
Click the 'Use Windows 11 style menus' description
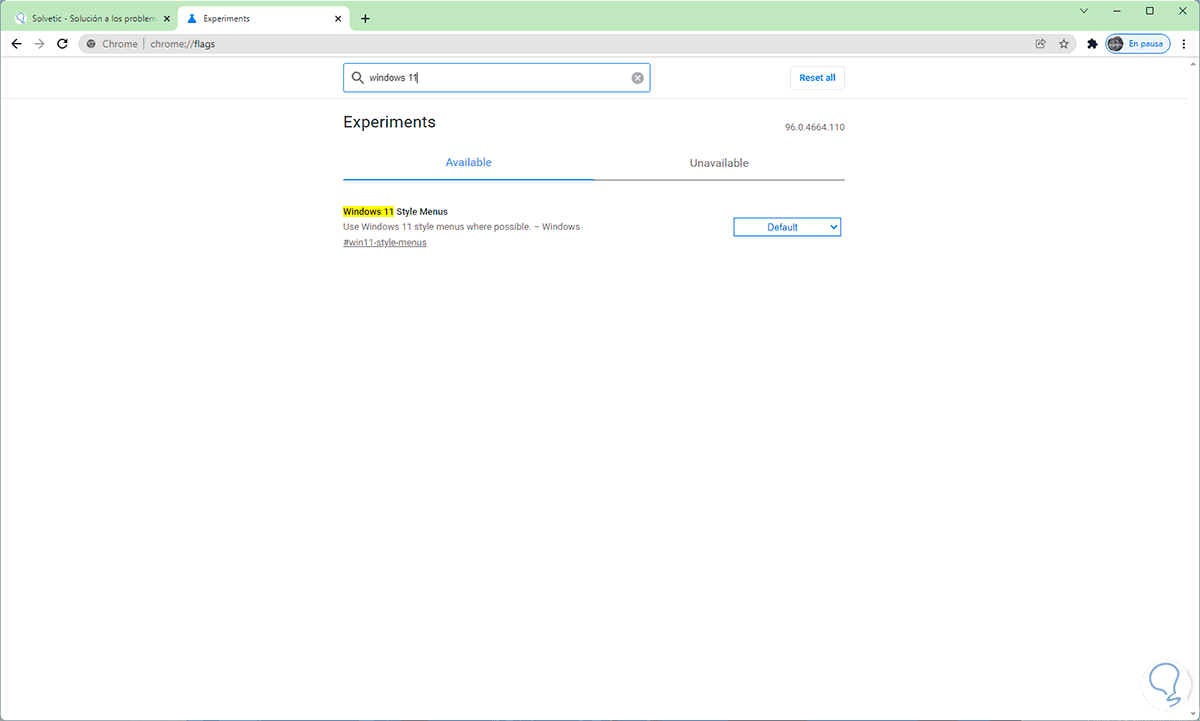461,227
